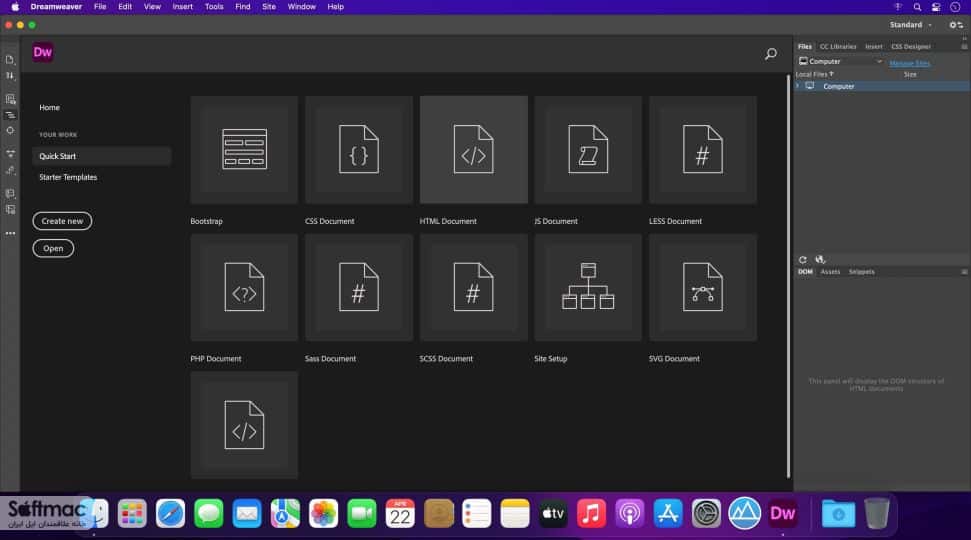Click the File Management arrows icon
This screenshot has width=971, height=540.
pos(10,76)
